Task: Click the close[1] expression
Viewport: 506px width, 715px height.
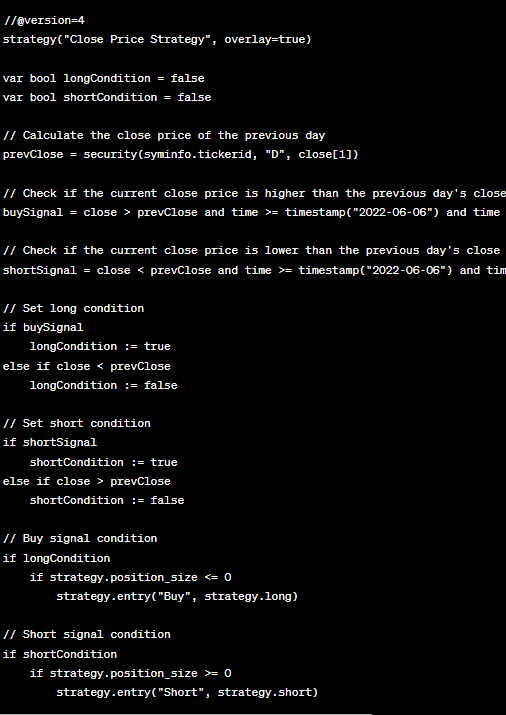Action: 325,155
